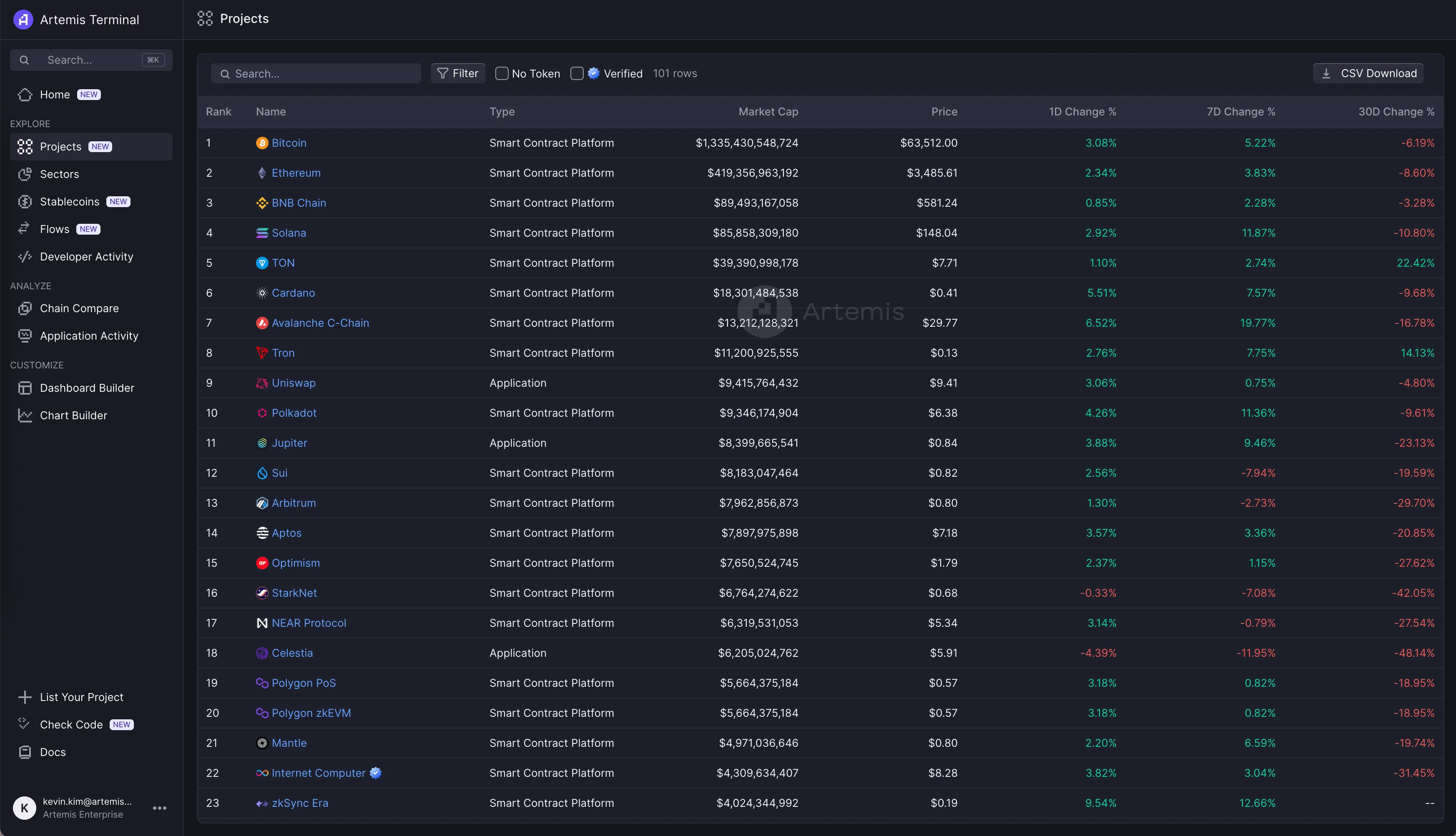The image size is (1456, 836).
Task: Click the Ethereum logo icon
Action: (262, 173)
